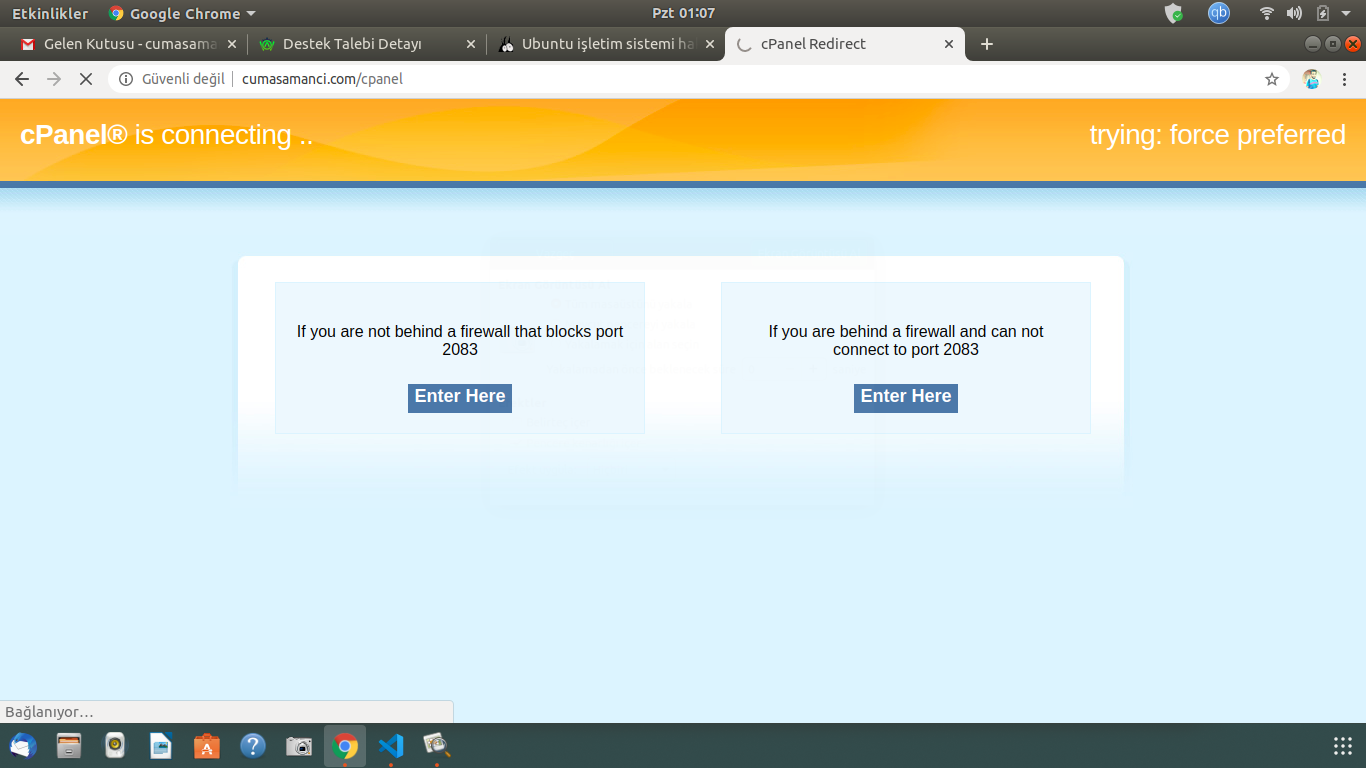Go back to the previous page
Screen dimensions: 1366x768
(x=22, y=79)
